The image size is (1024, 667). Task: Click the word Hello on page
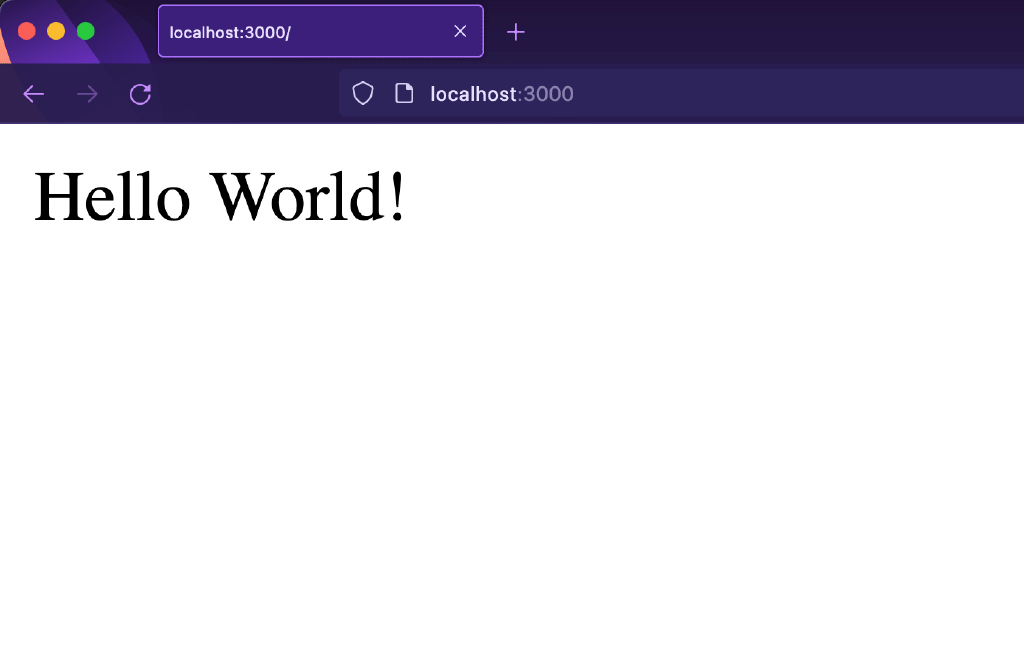click(x=112, y=197)
